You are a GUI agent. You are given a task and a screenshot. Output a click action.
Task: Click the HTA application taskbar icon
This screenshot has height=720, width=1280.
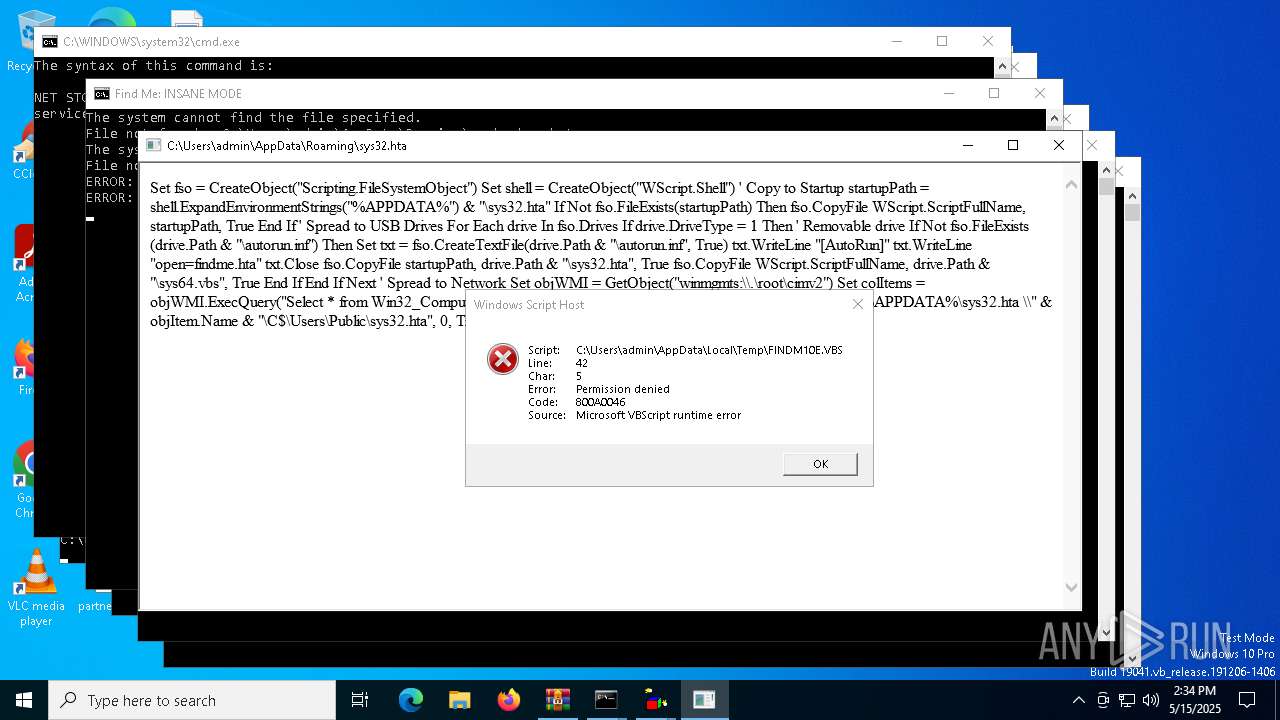704,700
